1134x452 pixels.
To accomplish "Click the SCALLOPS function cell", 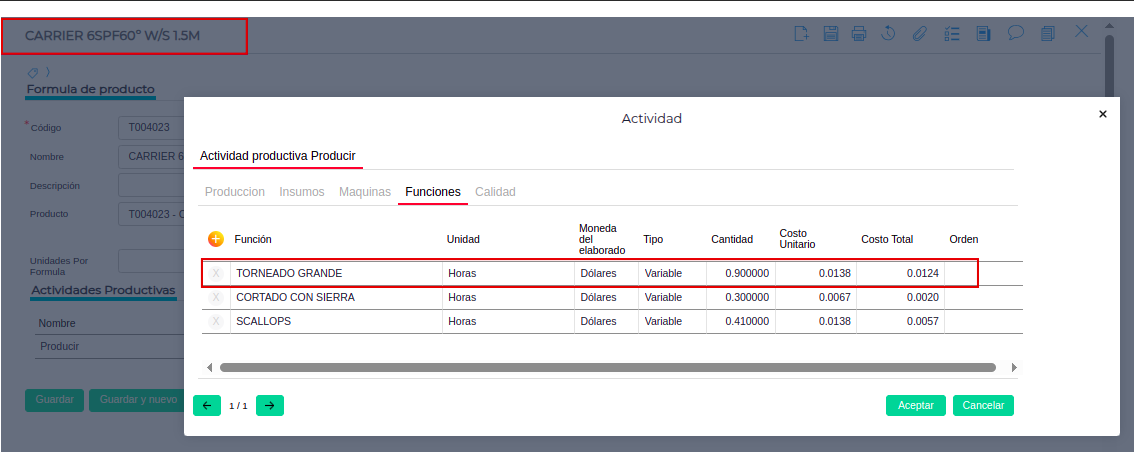I will click(336, 321).
